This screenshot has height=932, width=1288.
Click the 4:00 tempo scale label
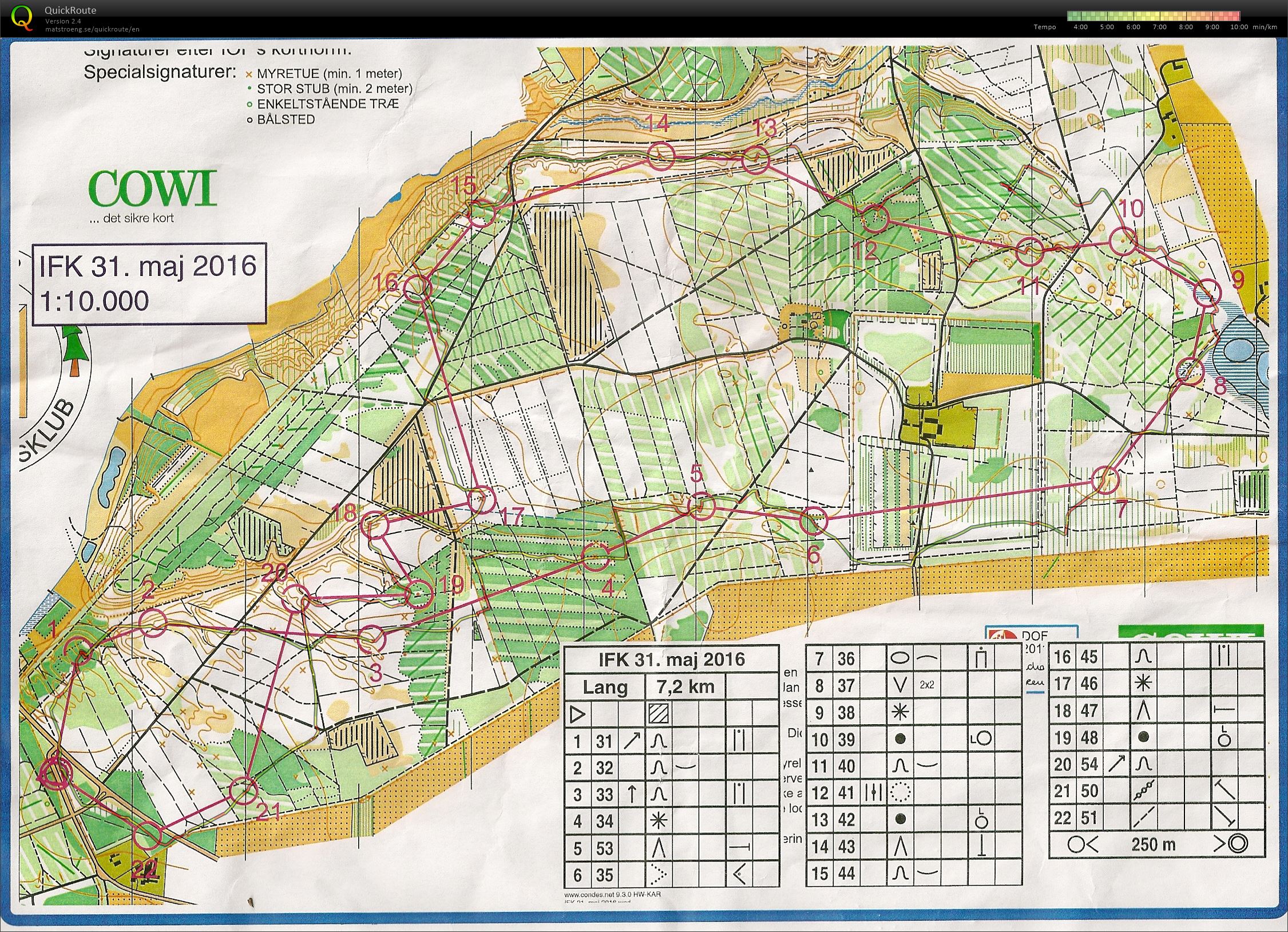1081,27
